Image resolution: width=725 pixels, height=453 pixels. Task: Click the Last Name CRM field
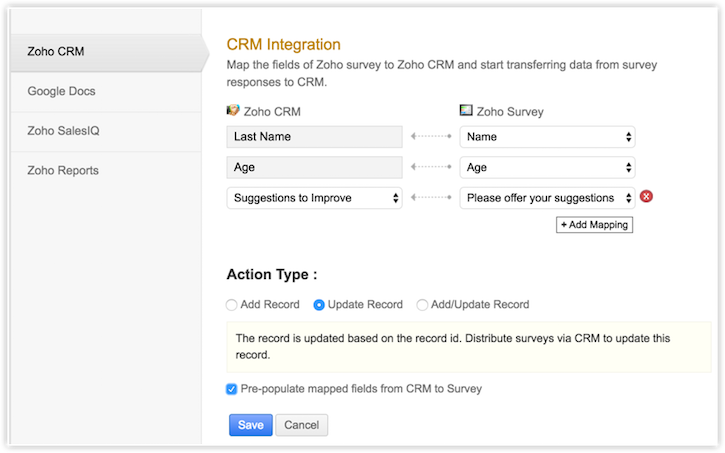click(314, 137)
